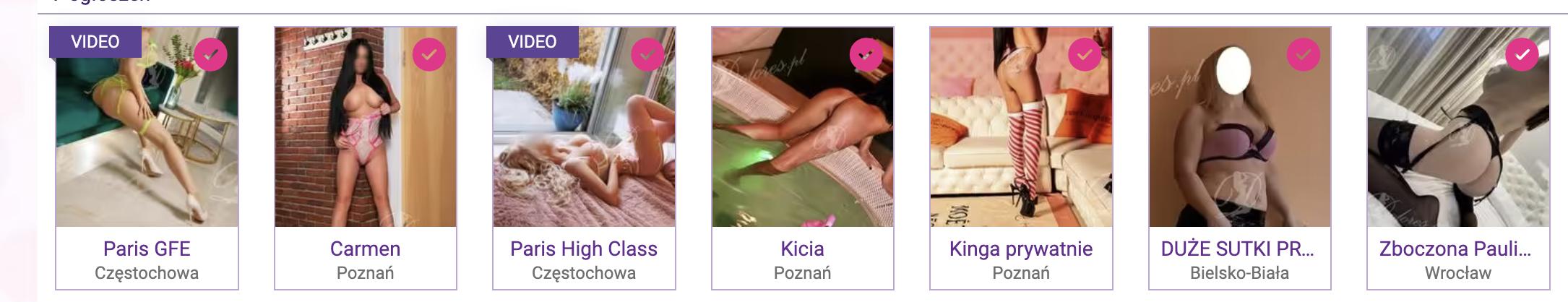1568x302 pixels.
Task: Click Bielsko-Biała city label
Action: pyautogui.click(x=1239, y=273)
